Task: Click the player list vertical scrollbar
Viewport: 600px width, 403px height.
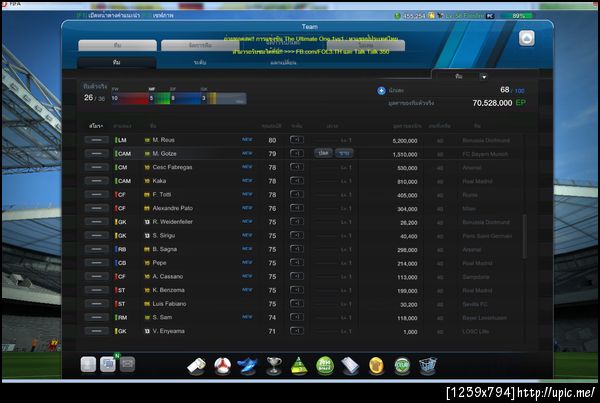Action: point(524,236)
